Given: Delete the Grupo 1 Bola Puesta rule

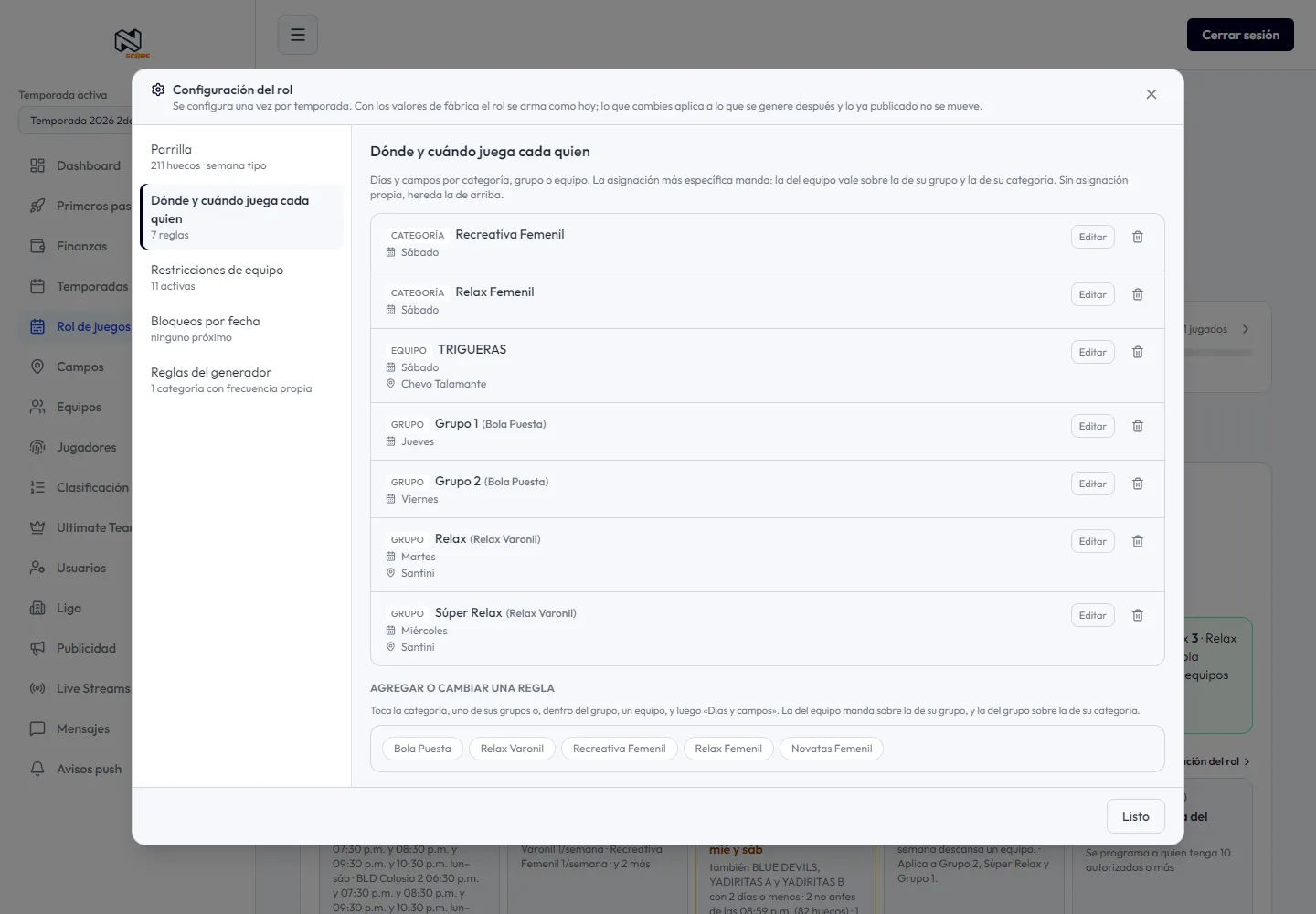Looking at the screenshot, I should 1138,426.
